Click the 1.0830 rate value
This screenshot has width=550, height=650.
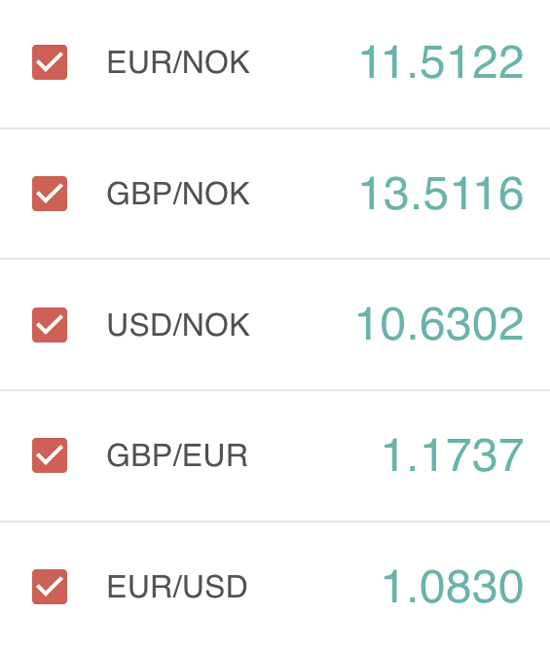[x=453, y=587]
